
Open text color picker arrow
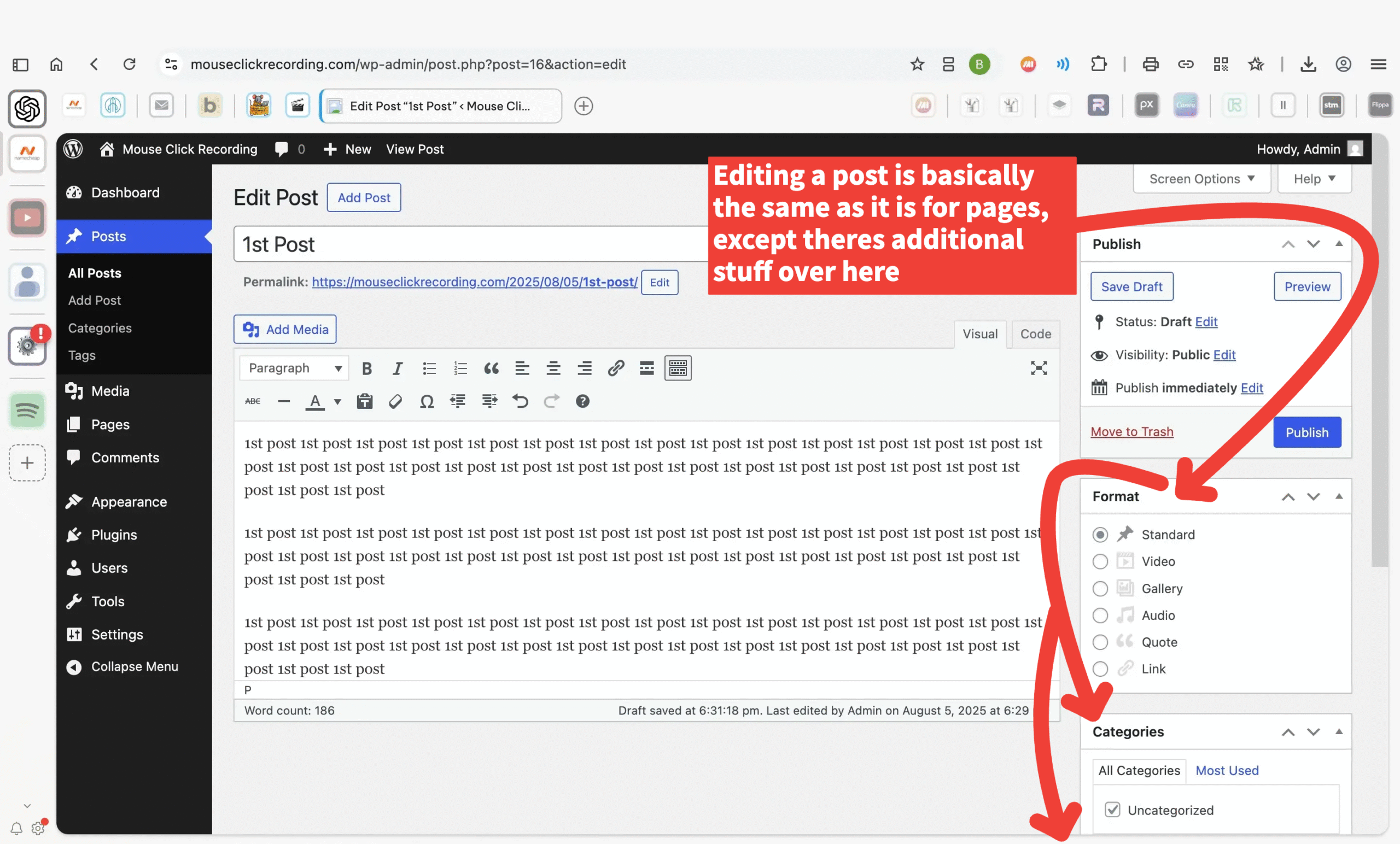pyautogui.click(x=337, y=402)
